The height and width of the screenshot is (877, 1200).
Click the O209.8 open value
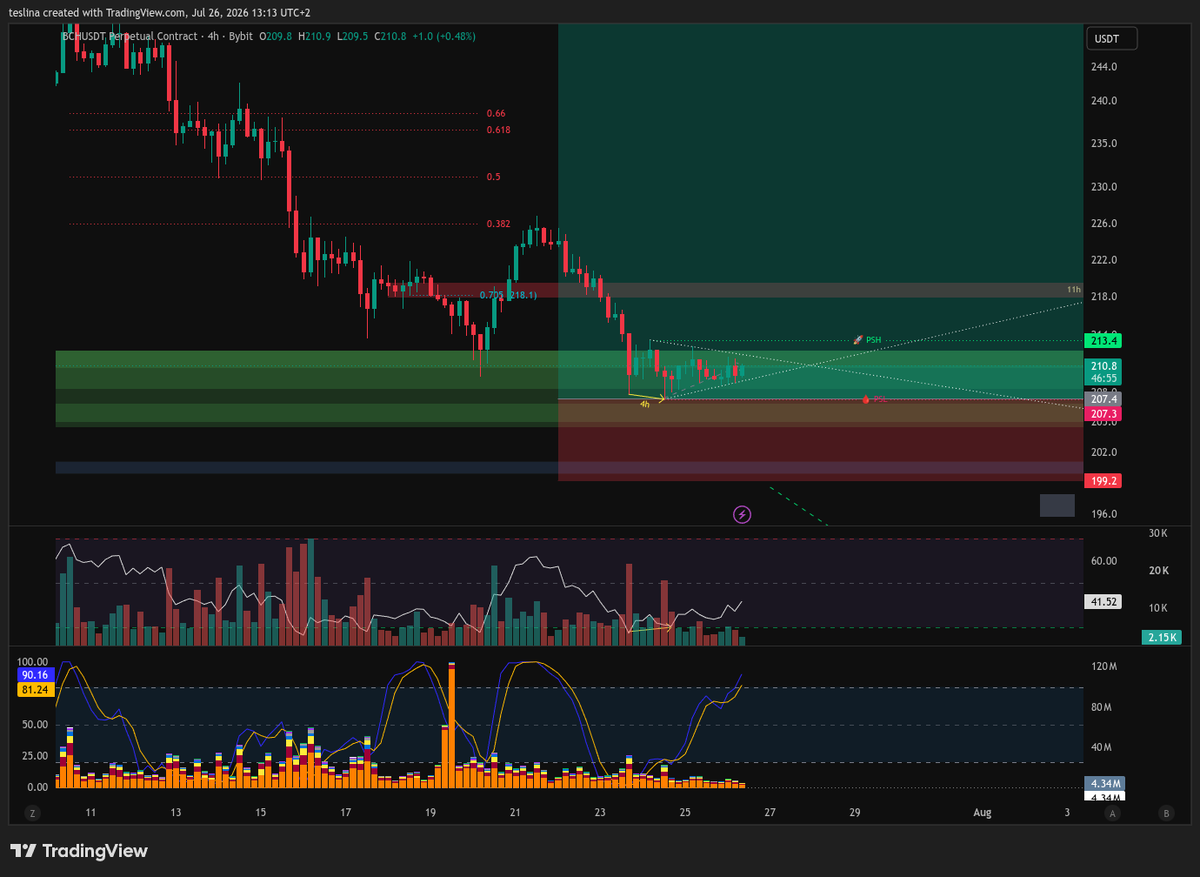[x=276, y=36]
